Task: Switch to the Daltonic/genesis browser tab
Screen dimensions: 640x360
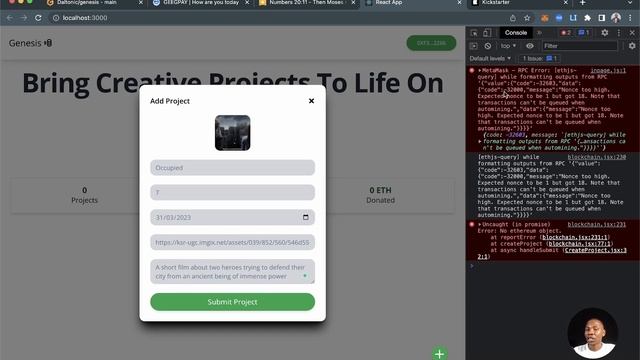Action: tap(95, 3)
